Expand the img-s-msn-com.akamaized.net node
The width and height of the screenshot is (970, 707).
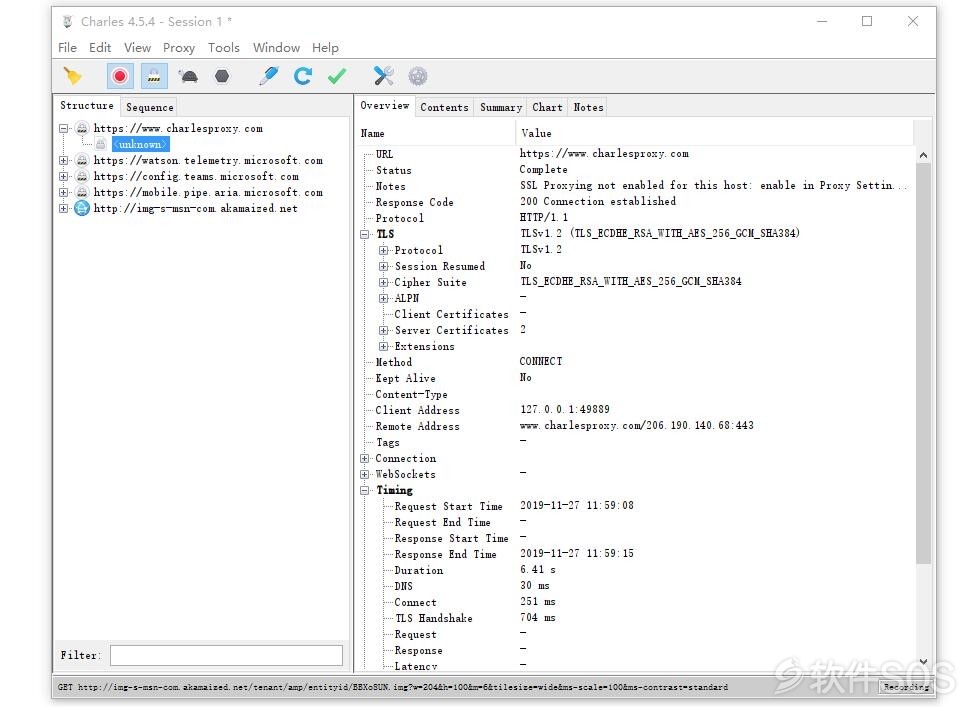click(x=63, y=208)
